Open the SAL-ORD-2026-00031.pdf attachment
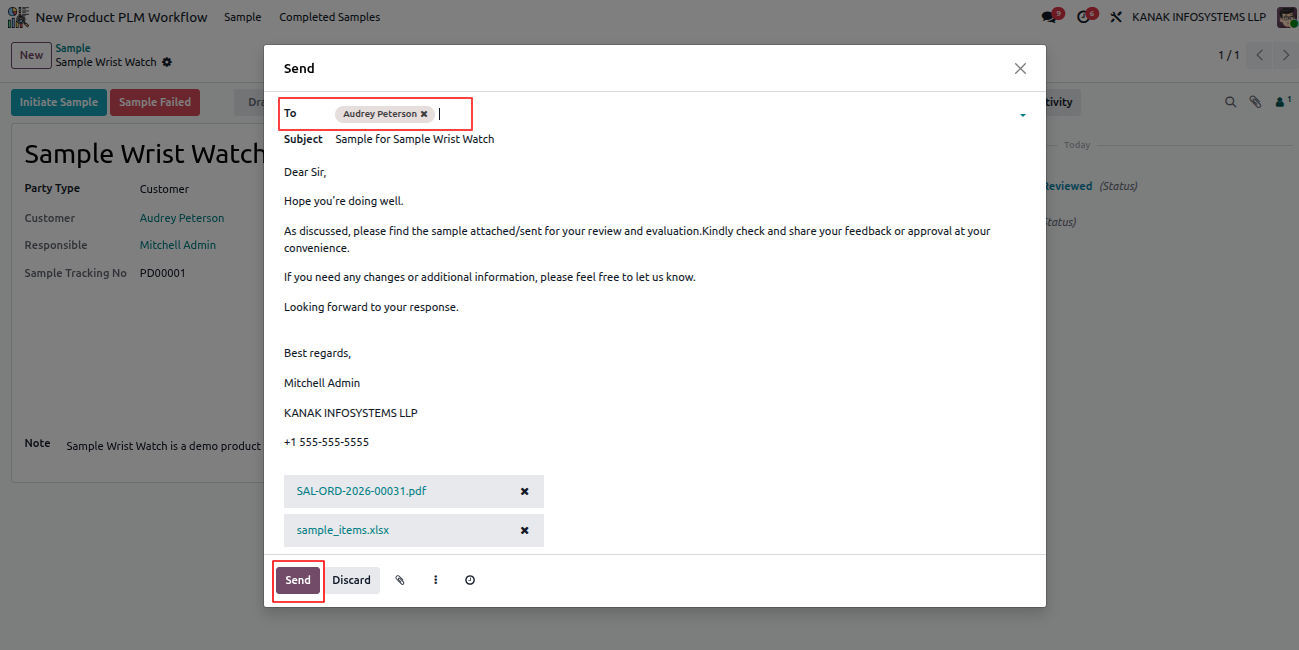Viewport: 1299px width, 650px height. pyautogui.click(x=362, y=491)
